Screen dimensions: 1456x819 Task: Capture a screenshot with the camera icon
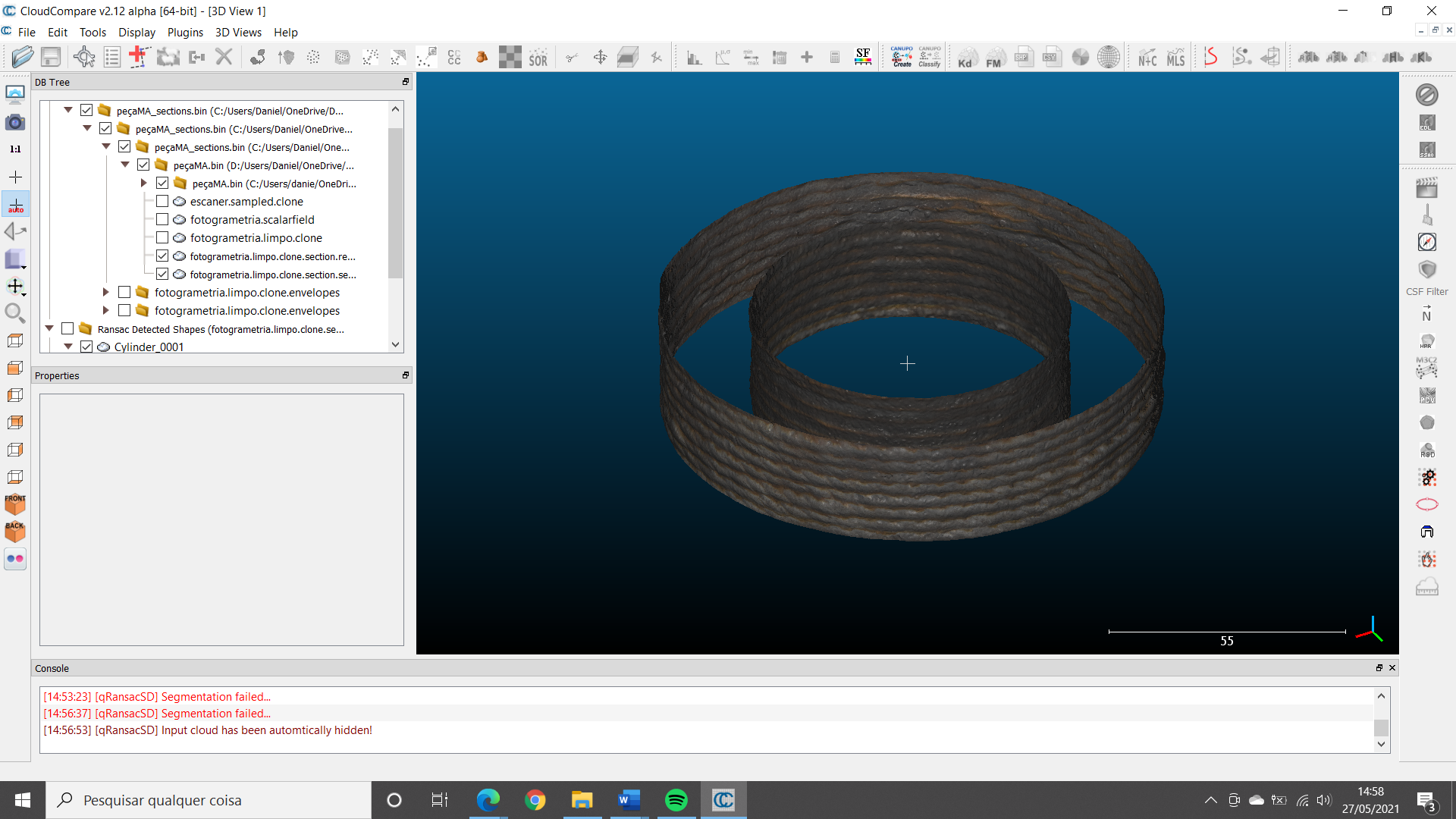[x=15, y=121]
